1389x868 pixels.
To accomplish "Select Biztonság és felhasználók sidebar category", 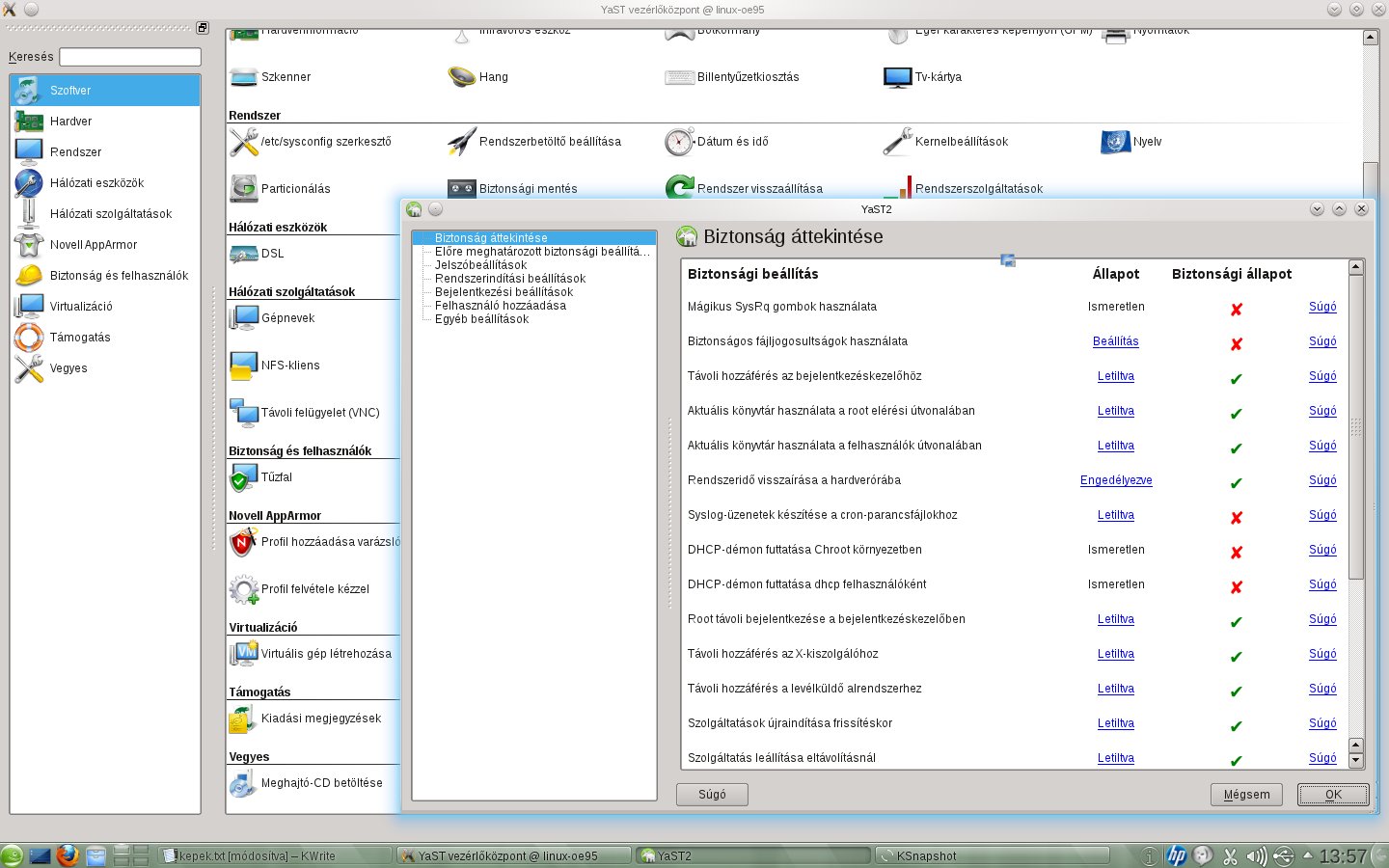I will 105,276.
